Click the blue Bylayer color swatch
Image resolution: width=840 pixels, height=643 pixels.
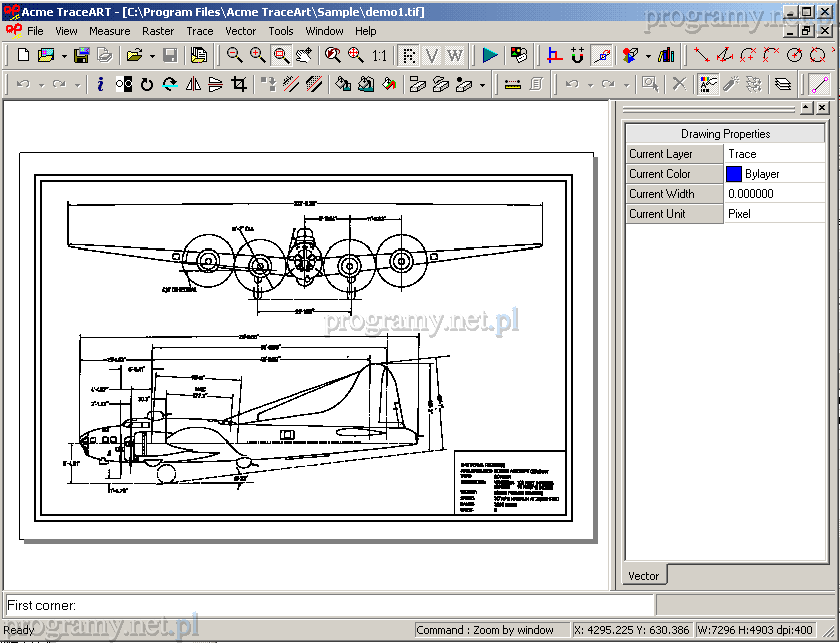coord(734,174)
